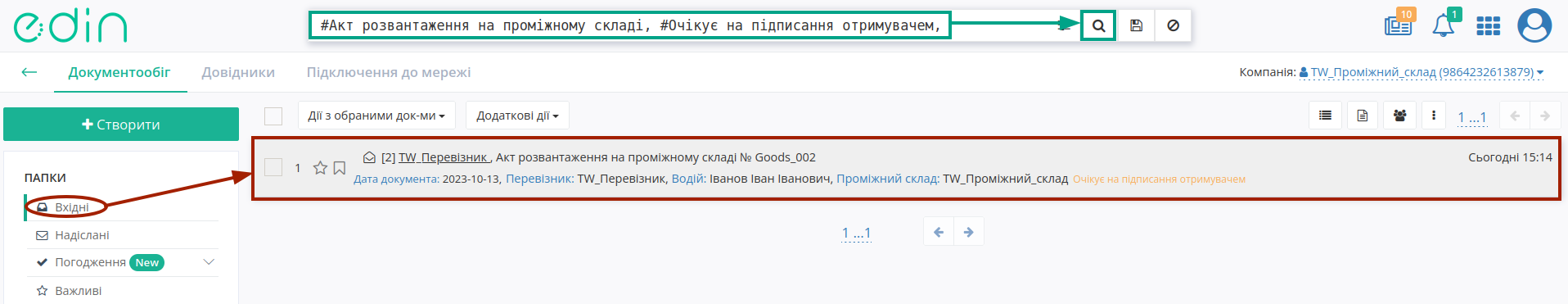The width and height of the screenshot is (1568, 304).
Task: Go to next page in the top toolbar
Action: tap(1545, 116)
